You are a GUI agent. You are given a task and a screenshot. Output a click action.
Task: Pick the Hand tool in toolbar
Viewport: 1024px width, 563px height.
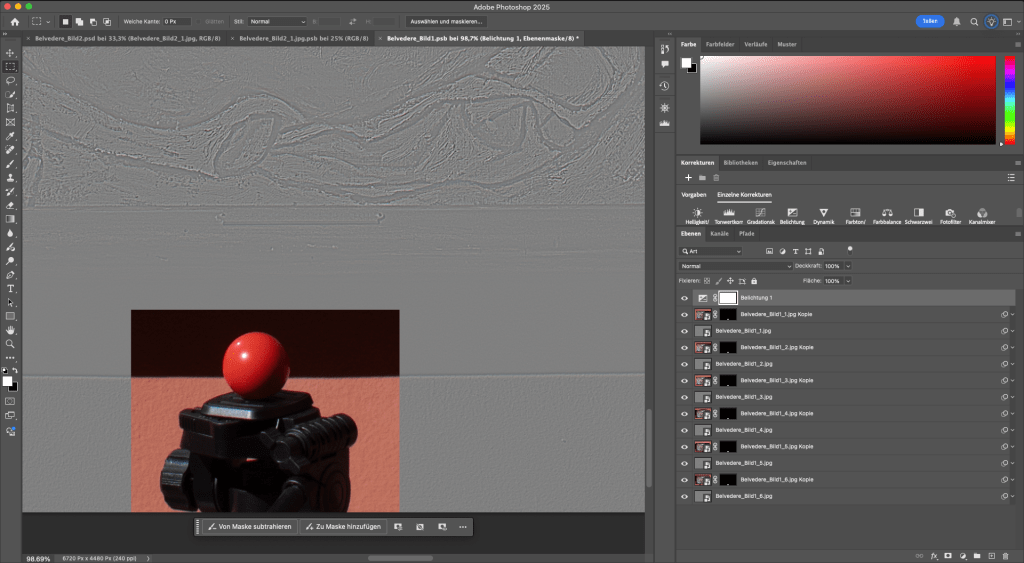pyautogui.click(x=10, y=329)
